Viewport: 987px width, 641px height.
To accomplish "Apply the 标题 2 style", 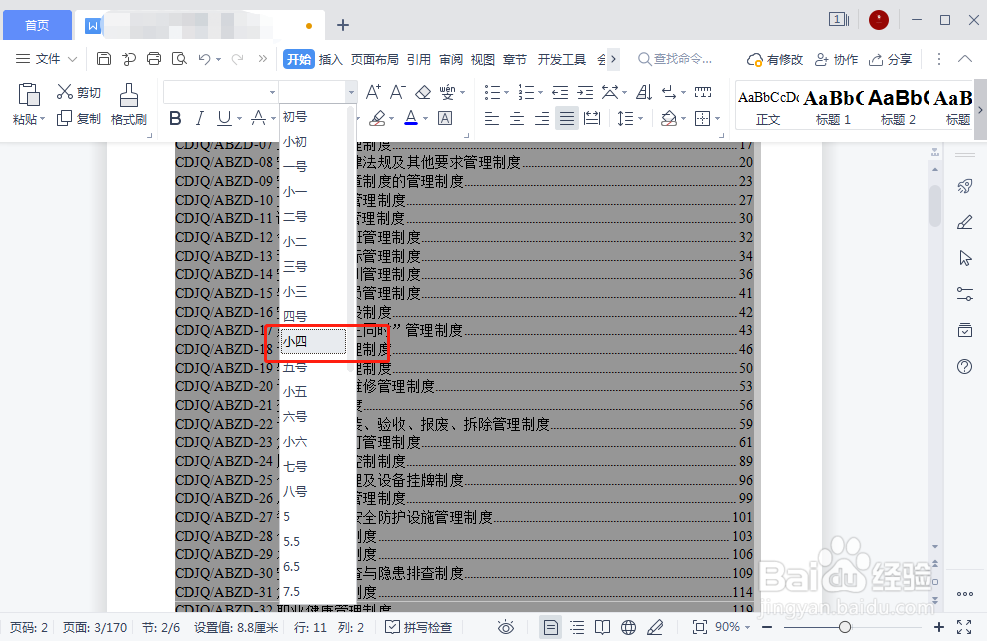I will click(898, 108).
